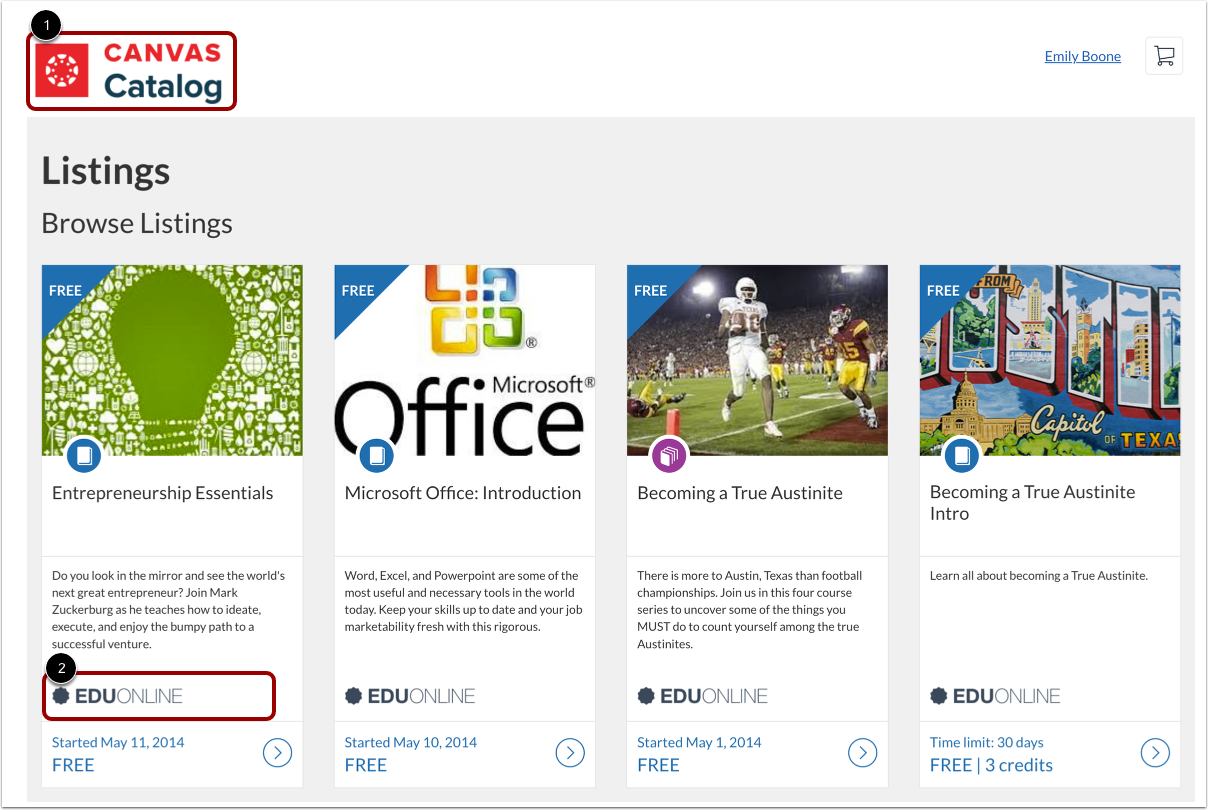The image size is (1208, 810).
Task: Click course icon on True Austinite Intro card
Action: (962, 457)
